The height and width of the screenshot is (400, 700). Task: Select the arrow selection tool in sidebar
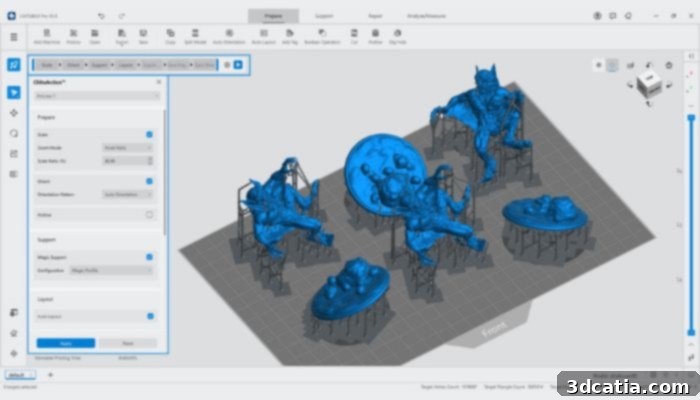[14, 92]
